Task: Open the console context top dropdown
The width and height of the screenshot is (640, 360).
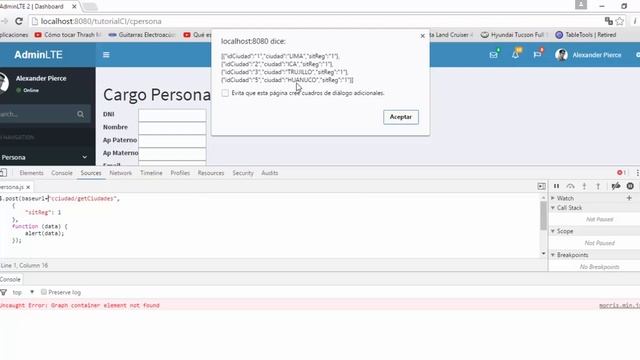Action: [x=23, y=292]
